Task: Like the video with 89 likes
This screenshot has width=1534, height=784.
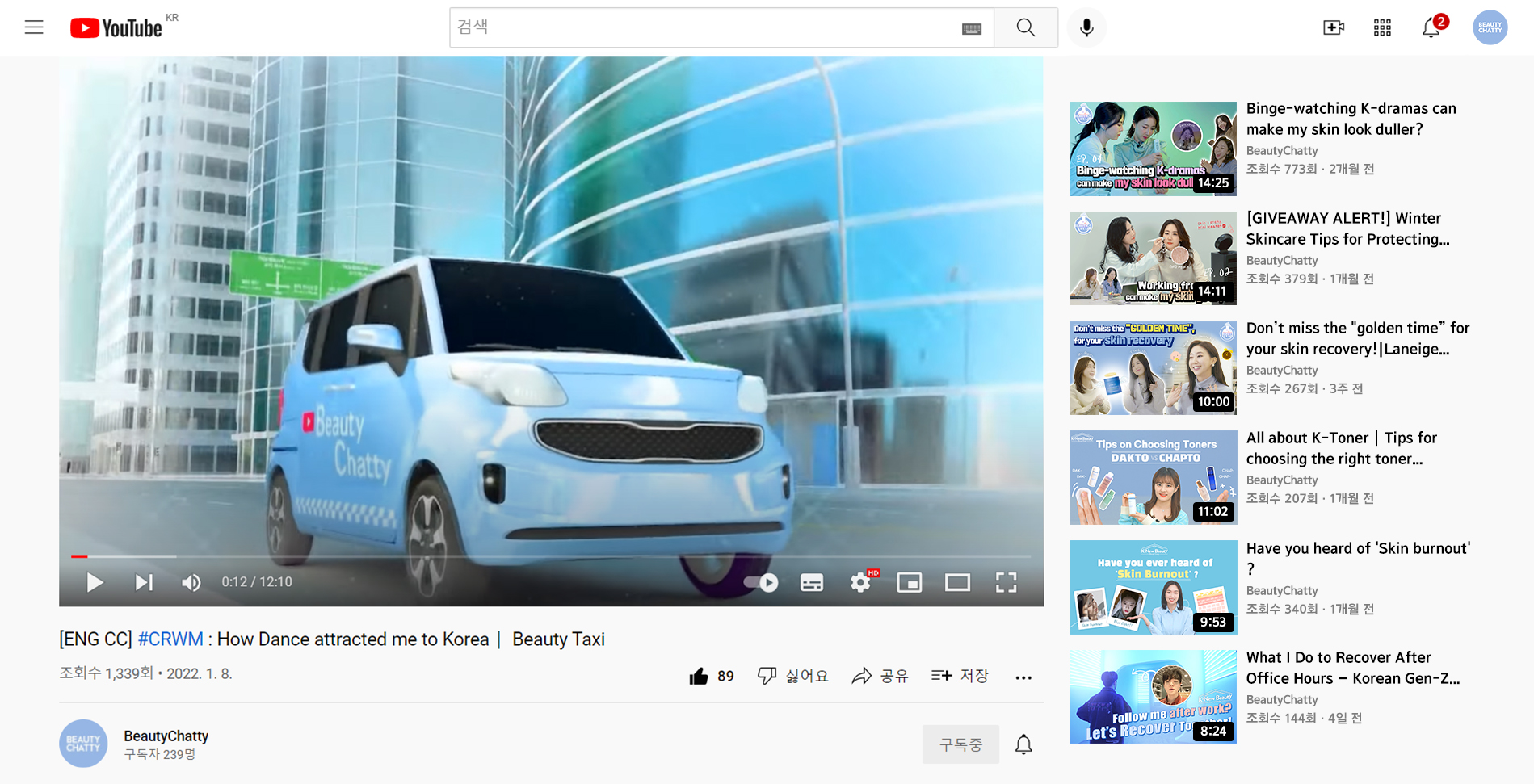Action: click(x=712, y=677)
